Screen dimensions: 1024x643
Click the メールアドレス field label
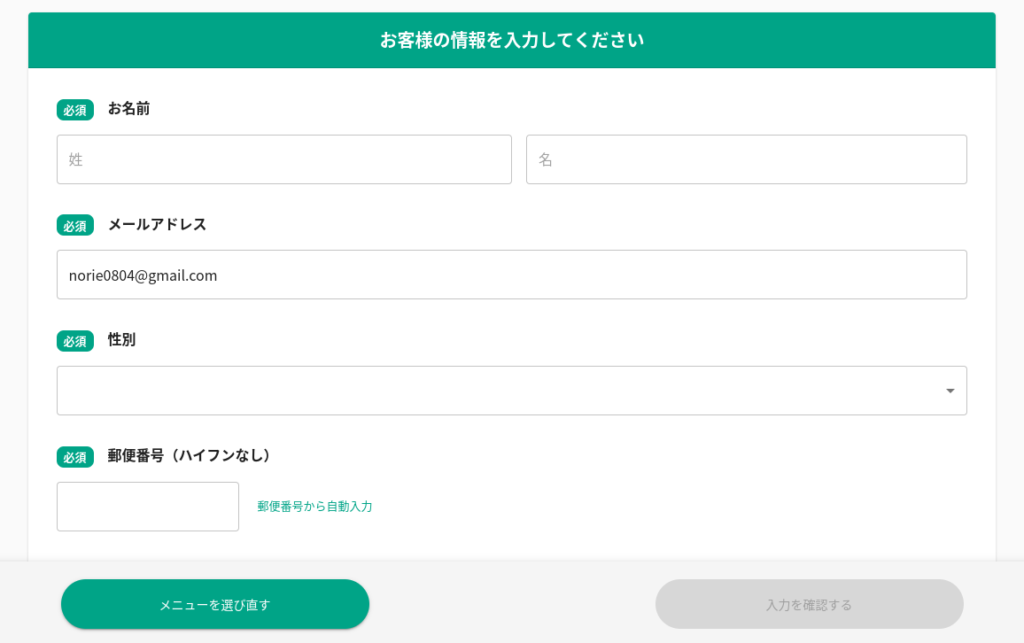click(157, 225)
